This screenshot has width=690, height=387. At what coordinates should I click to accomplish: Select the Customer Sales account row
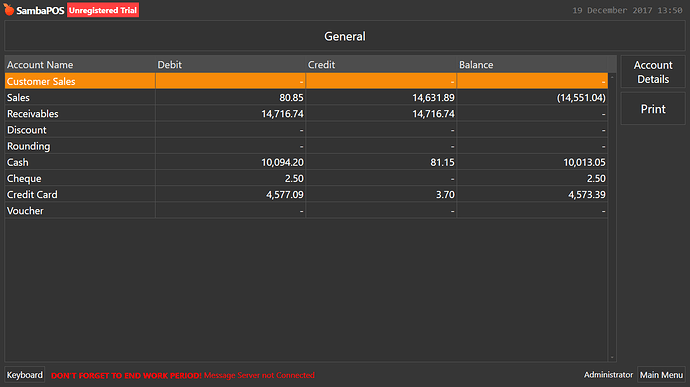click(306, 81)
